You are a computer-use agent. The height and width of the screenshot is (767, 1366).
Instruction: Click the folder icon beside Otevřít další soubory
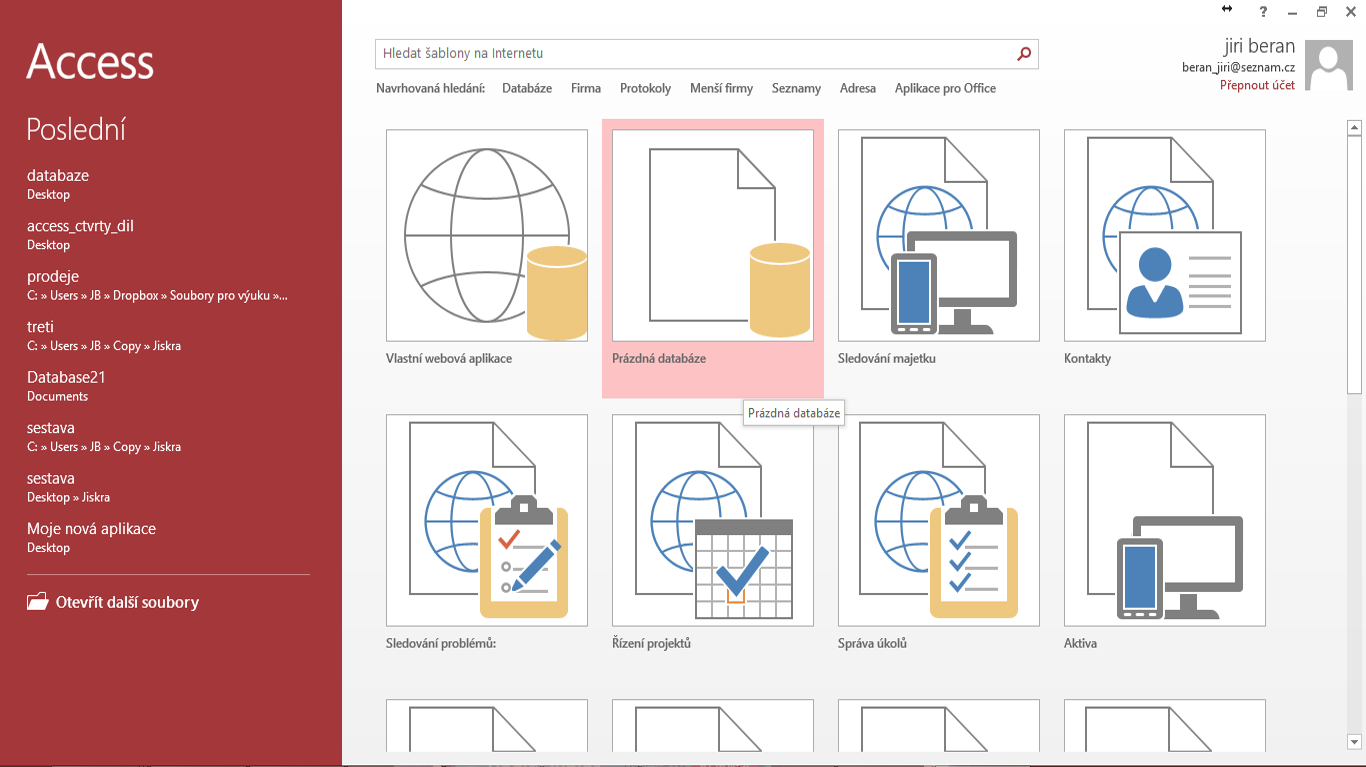pos(38,602)
